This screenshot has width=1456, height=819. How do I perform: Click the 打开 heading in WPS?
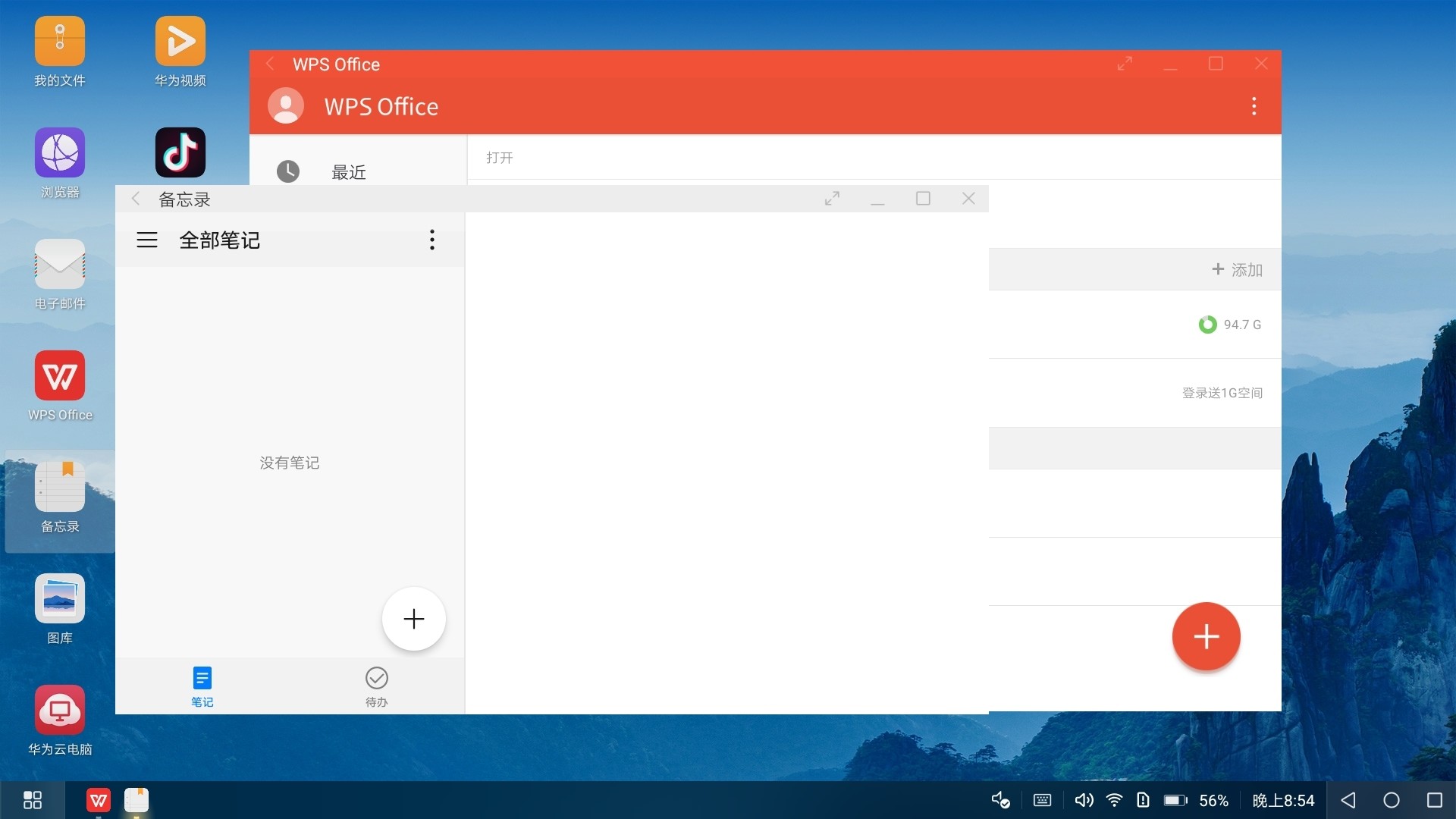pos(500,158)
